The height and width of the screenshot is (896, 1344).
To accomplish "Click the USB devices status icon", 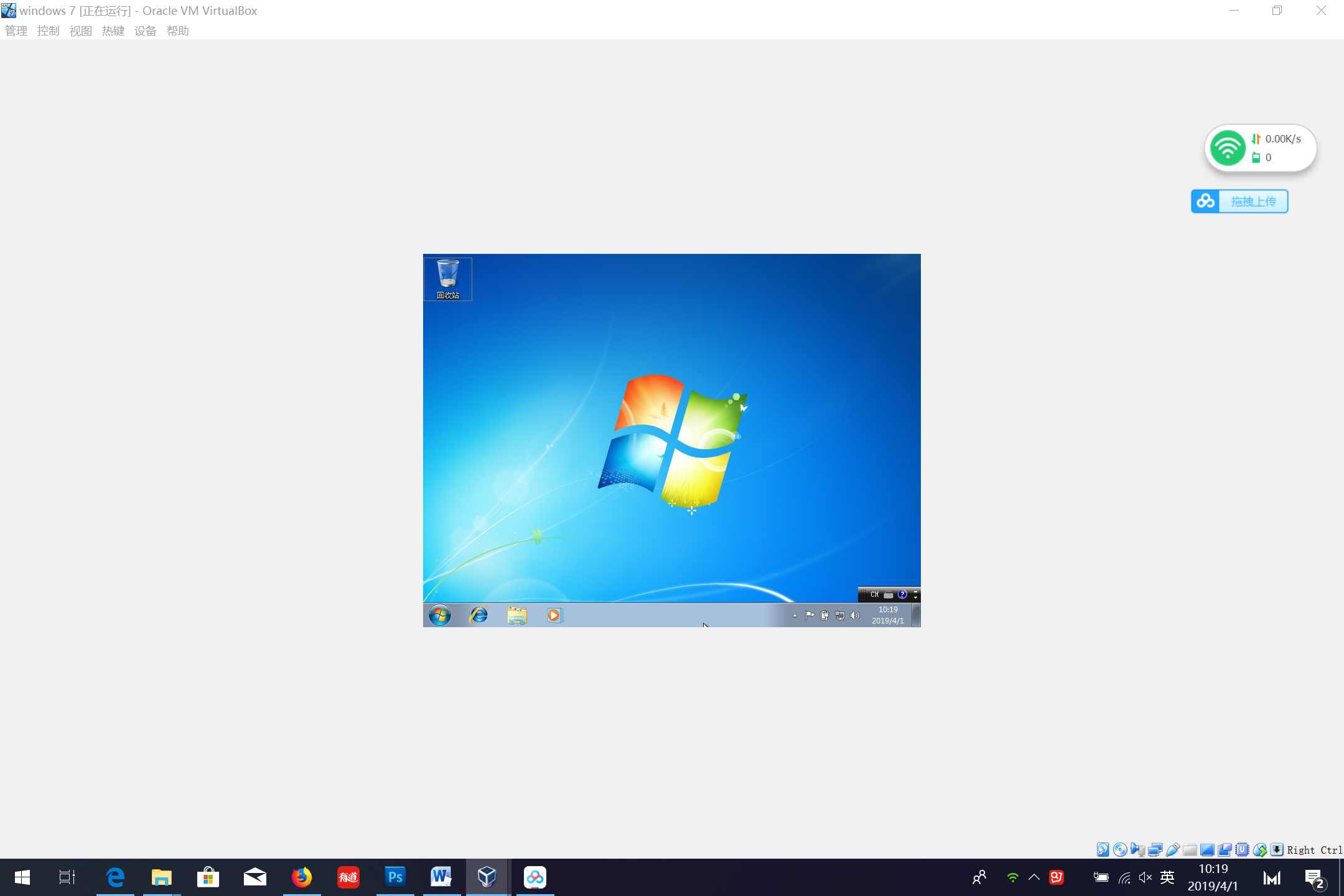I will (x=1172, y=849).
